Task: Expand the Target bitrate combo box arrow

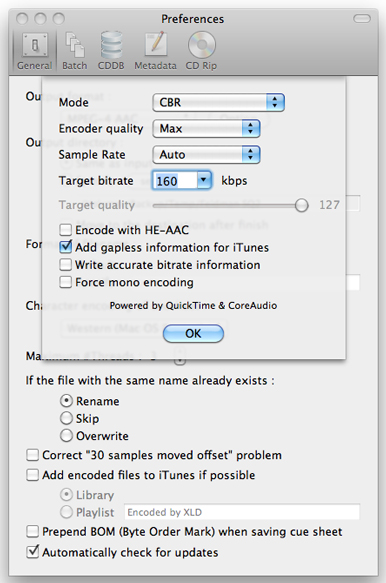Action: point(203,180)
